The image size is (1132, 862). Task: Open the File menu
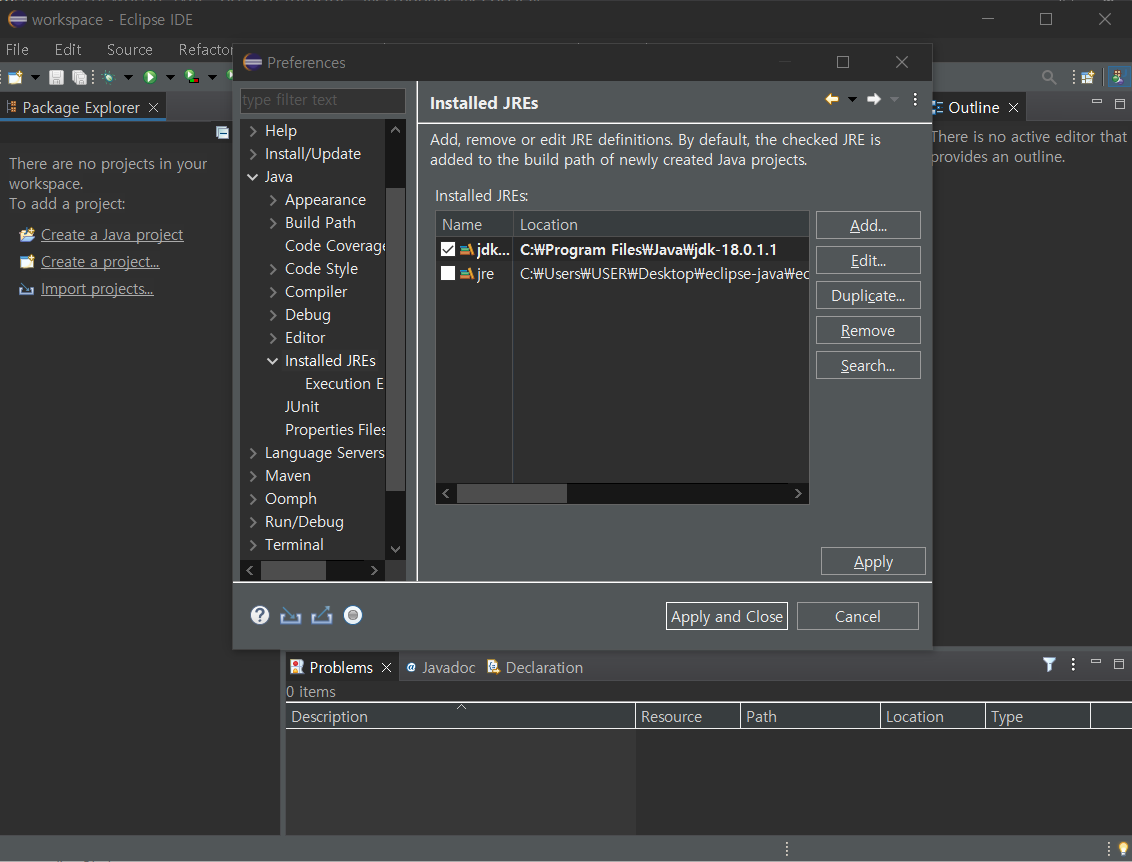click(x=17, y=49)
